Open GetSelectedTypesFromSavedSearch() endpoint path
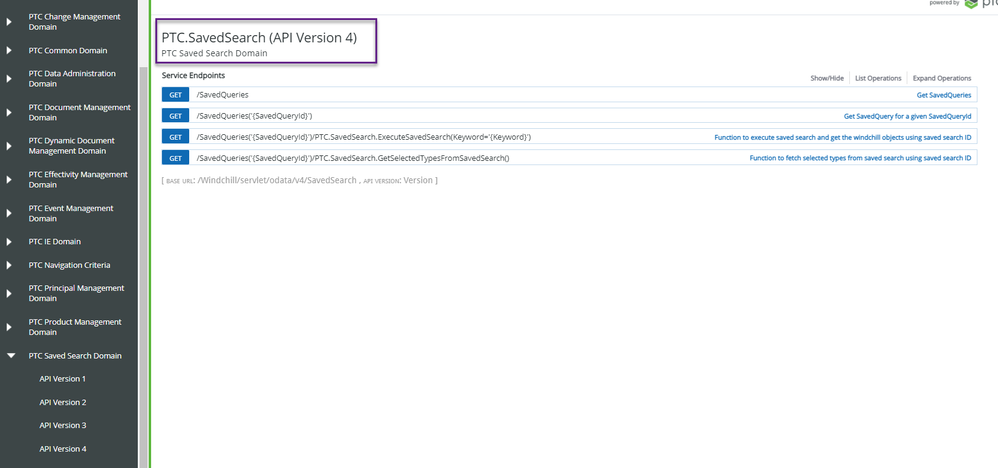The height and width of the screenshot is (468, 998). click(353, 158)
